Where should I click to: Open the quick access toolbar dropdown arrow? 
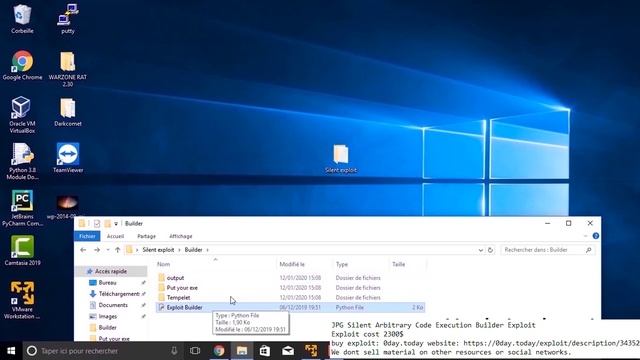[x=116, y=224]
